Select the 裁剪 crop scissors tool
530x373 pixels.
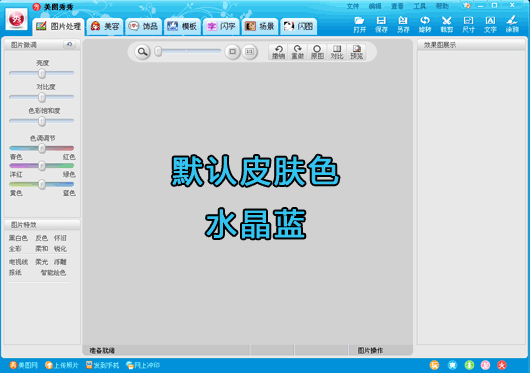click(x=447, y=24)
